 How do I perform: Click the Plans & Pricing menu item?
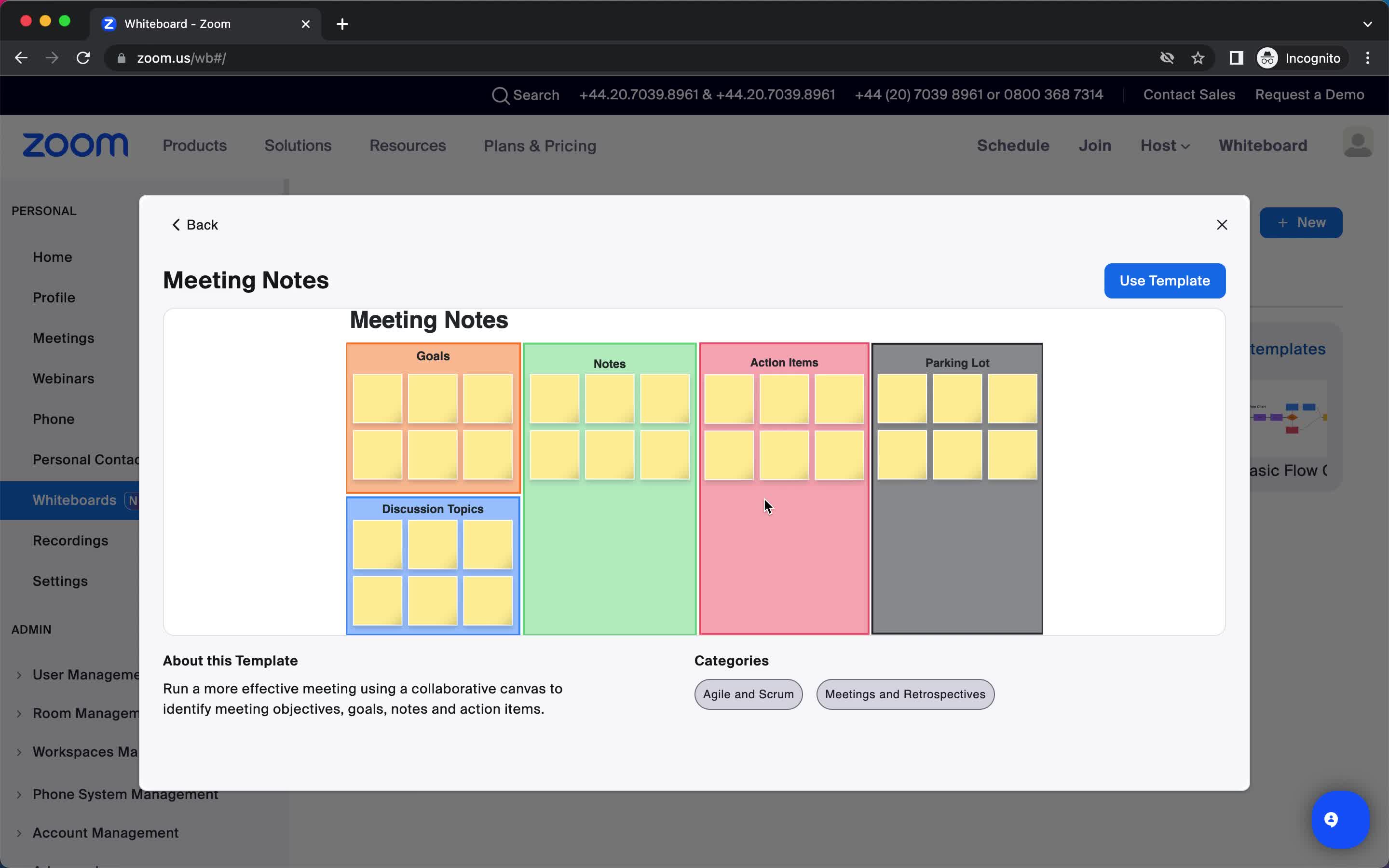point(540,145)
